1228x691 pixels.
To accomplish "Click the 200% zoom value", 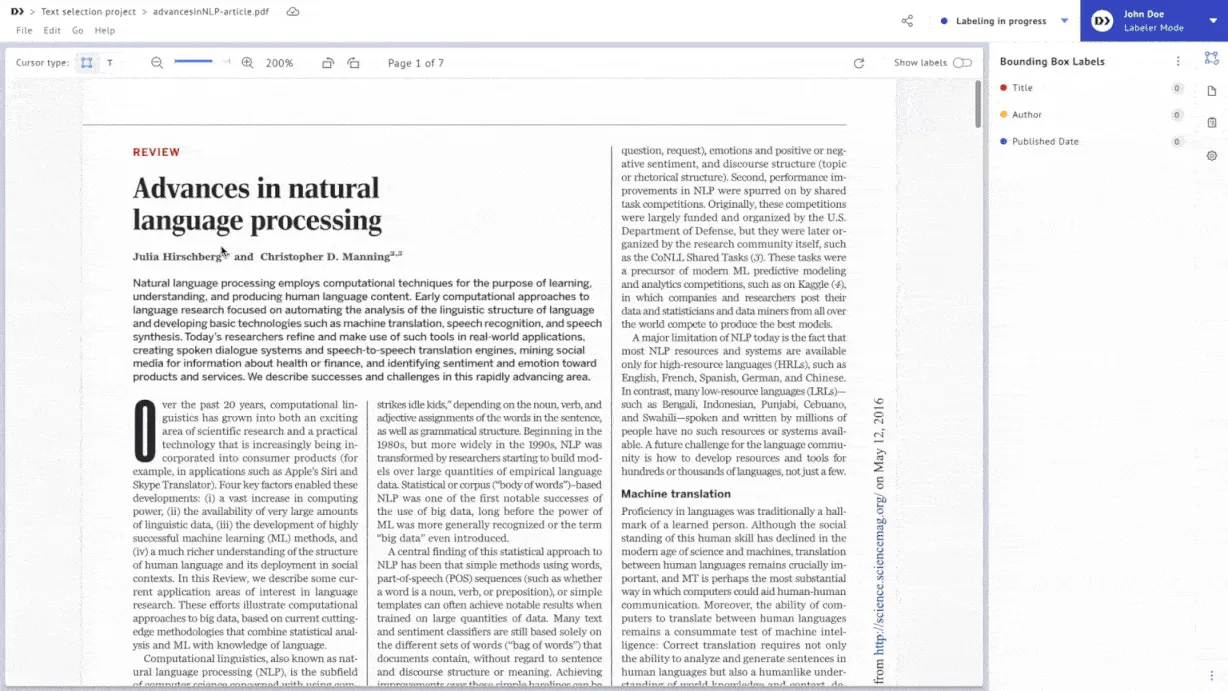I will (x=279, y=63).
